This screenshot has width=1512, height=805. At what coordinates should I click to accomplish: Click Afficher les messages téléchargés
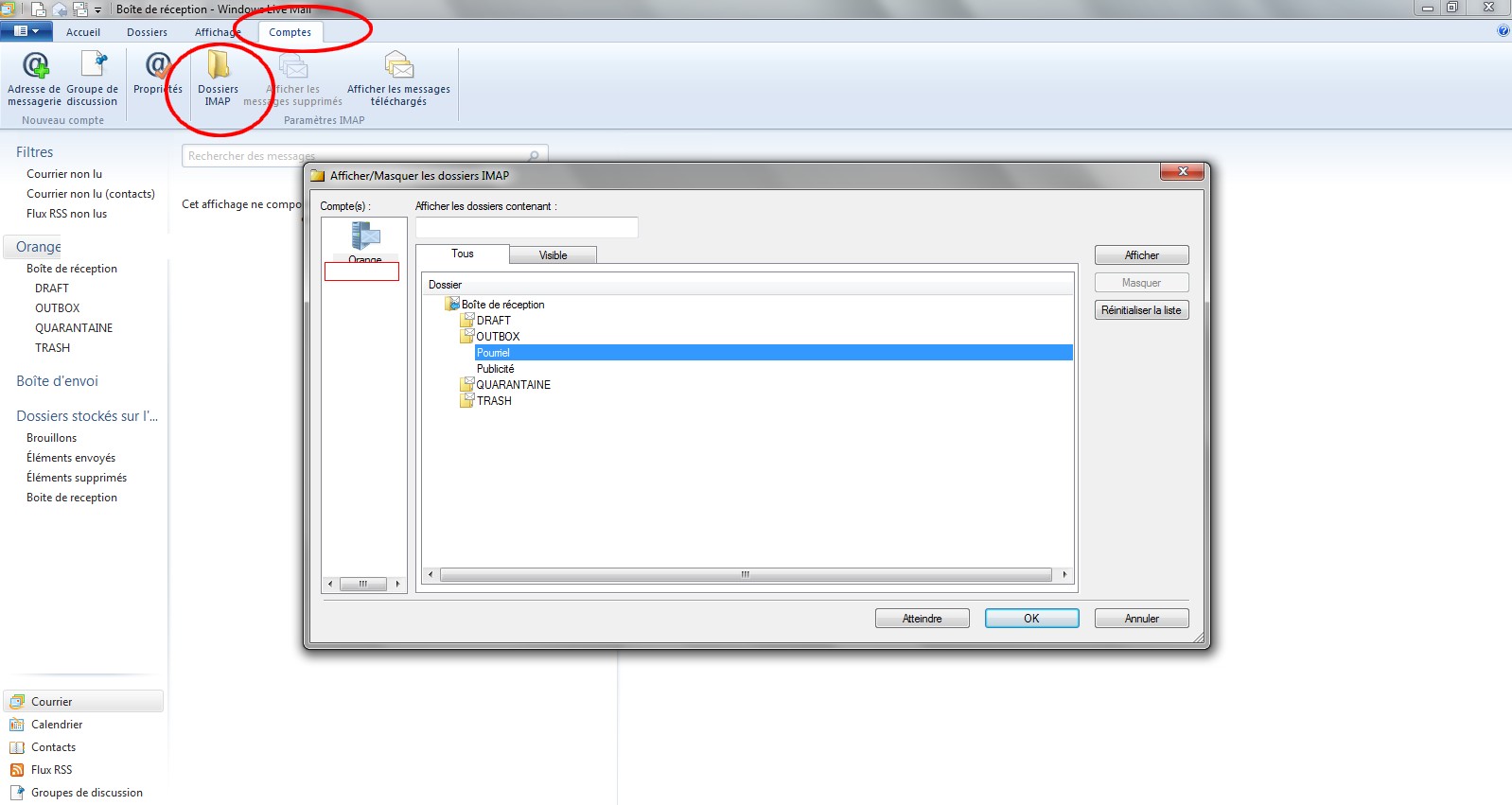coord(398,79)
